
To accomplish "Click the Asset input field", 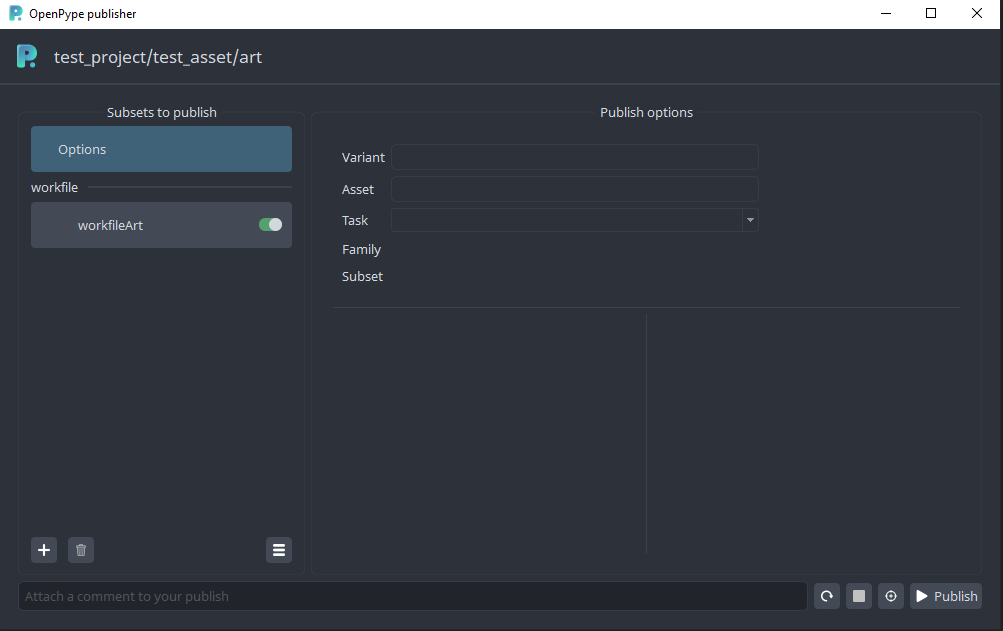I will [574, 189].
